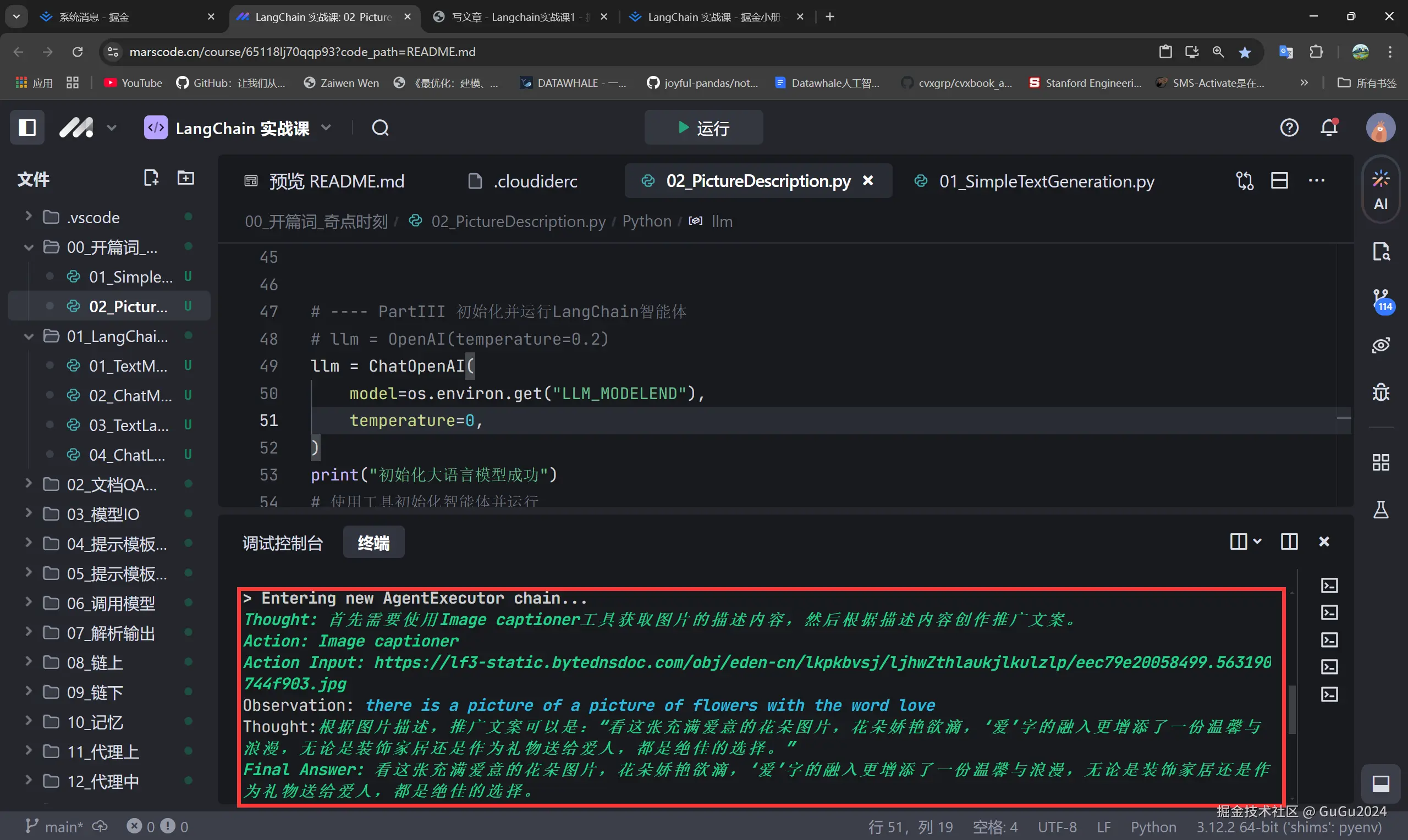Click the search magnifier icon in header

pyautogui.click(x=381, y=128)
